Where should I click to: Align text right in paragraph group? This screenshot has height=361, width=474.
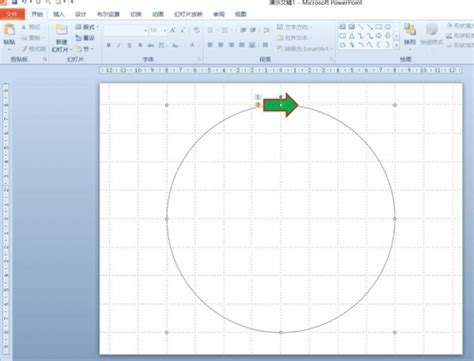(x=231, y=45)
